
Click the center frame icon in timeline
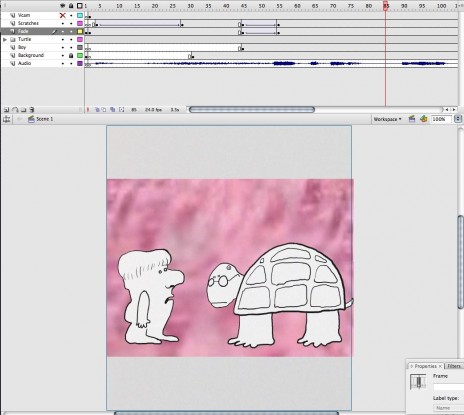coord(88,109)
